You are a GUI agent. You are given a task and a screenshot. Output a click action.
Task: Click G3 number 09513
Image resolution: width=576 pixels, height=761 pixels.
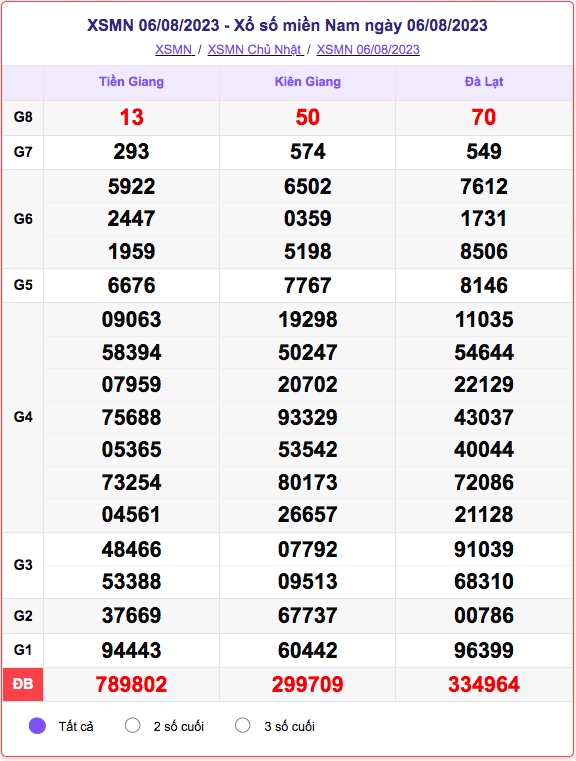(308, 582)
